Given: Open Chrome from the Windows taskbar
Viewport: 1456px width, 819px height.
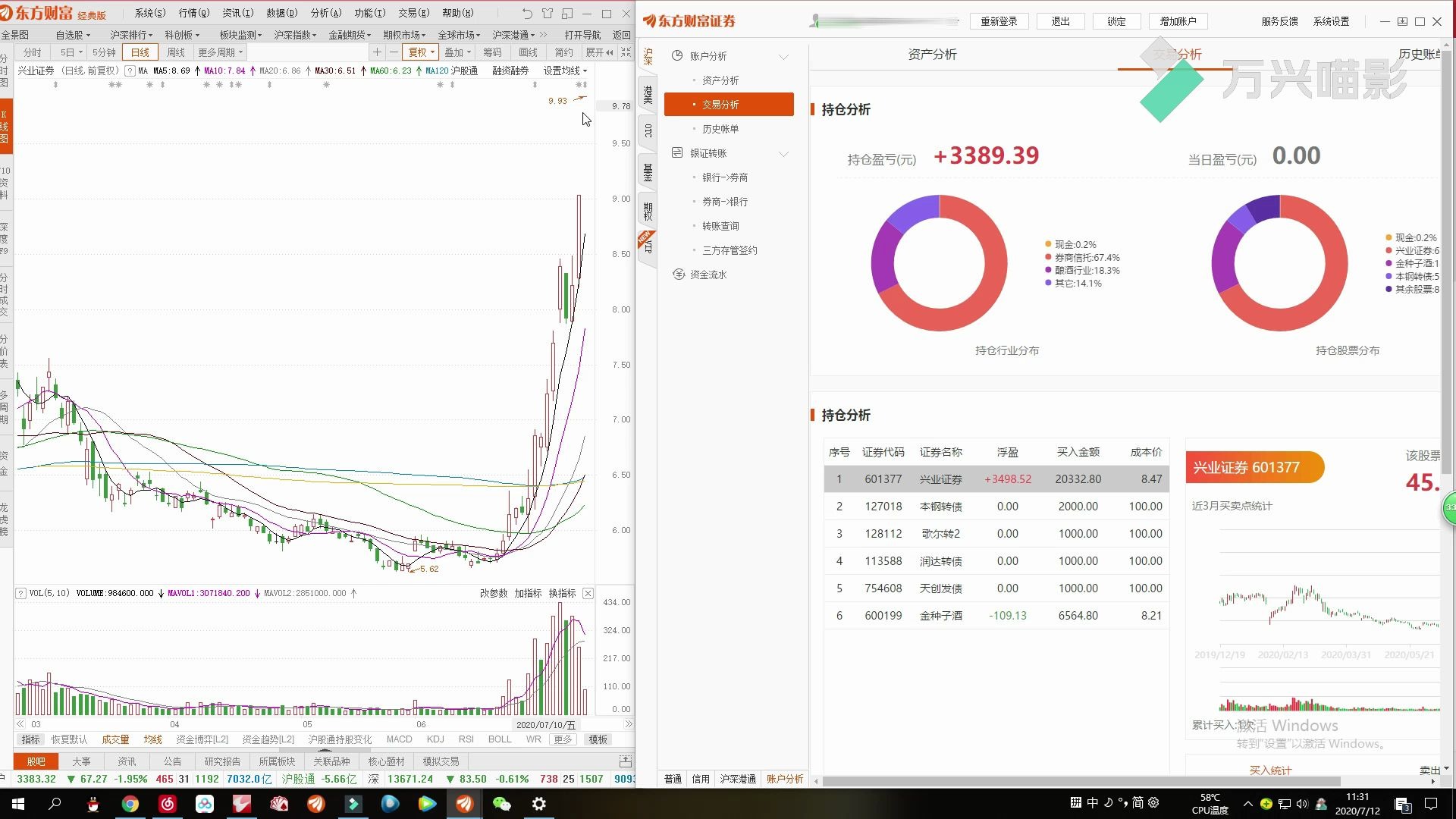Looking at the screenshot, I should [x=130, y=804].
